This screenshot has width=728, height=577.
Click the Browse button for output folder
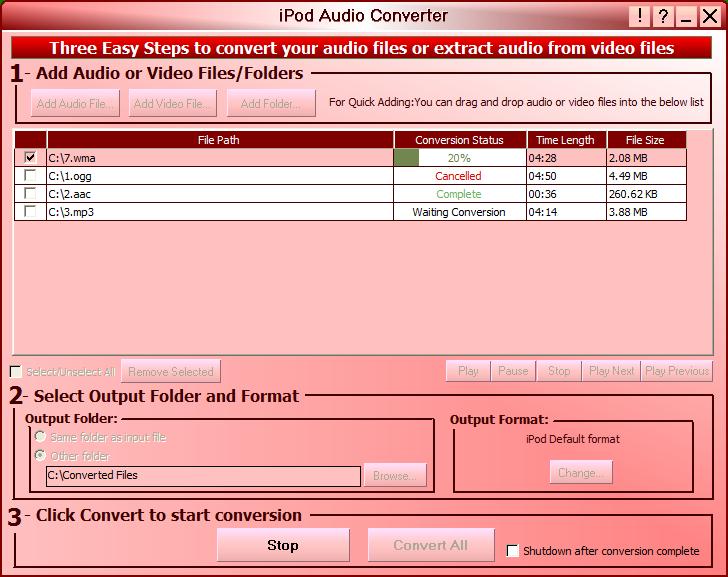click(395, 475)
